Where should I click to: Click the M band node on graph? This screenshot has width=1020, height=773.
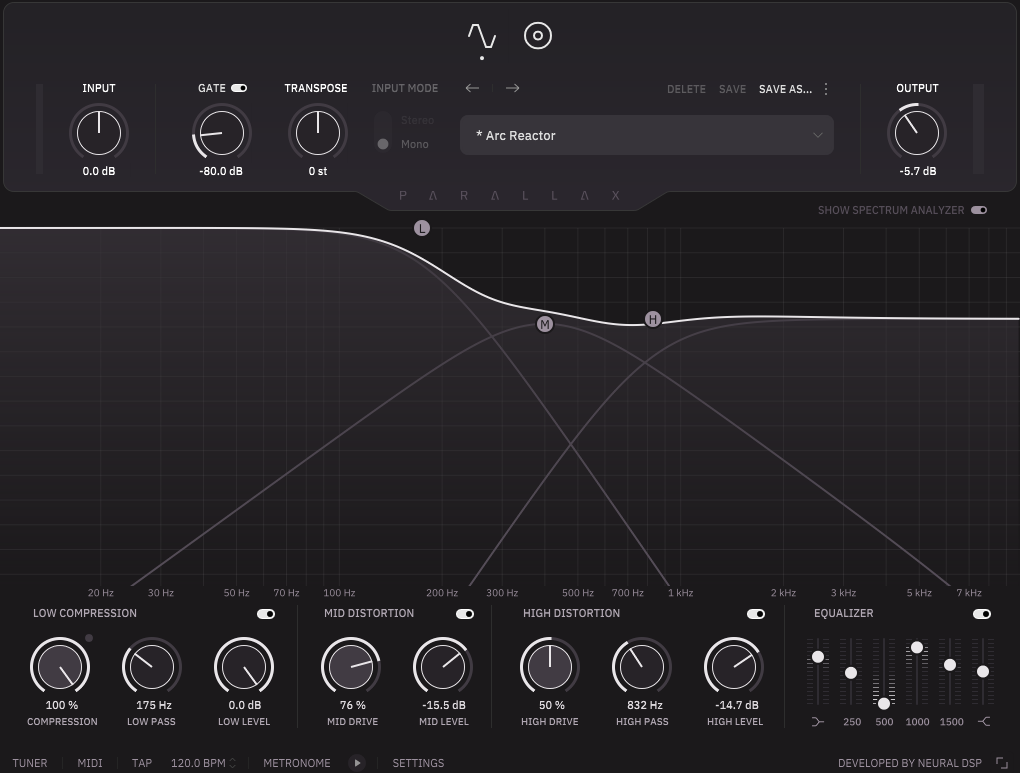(x=544, y=324)
